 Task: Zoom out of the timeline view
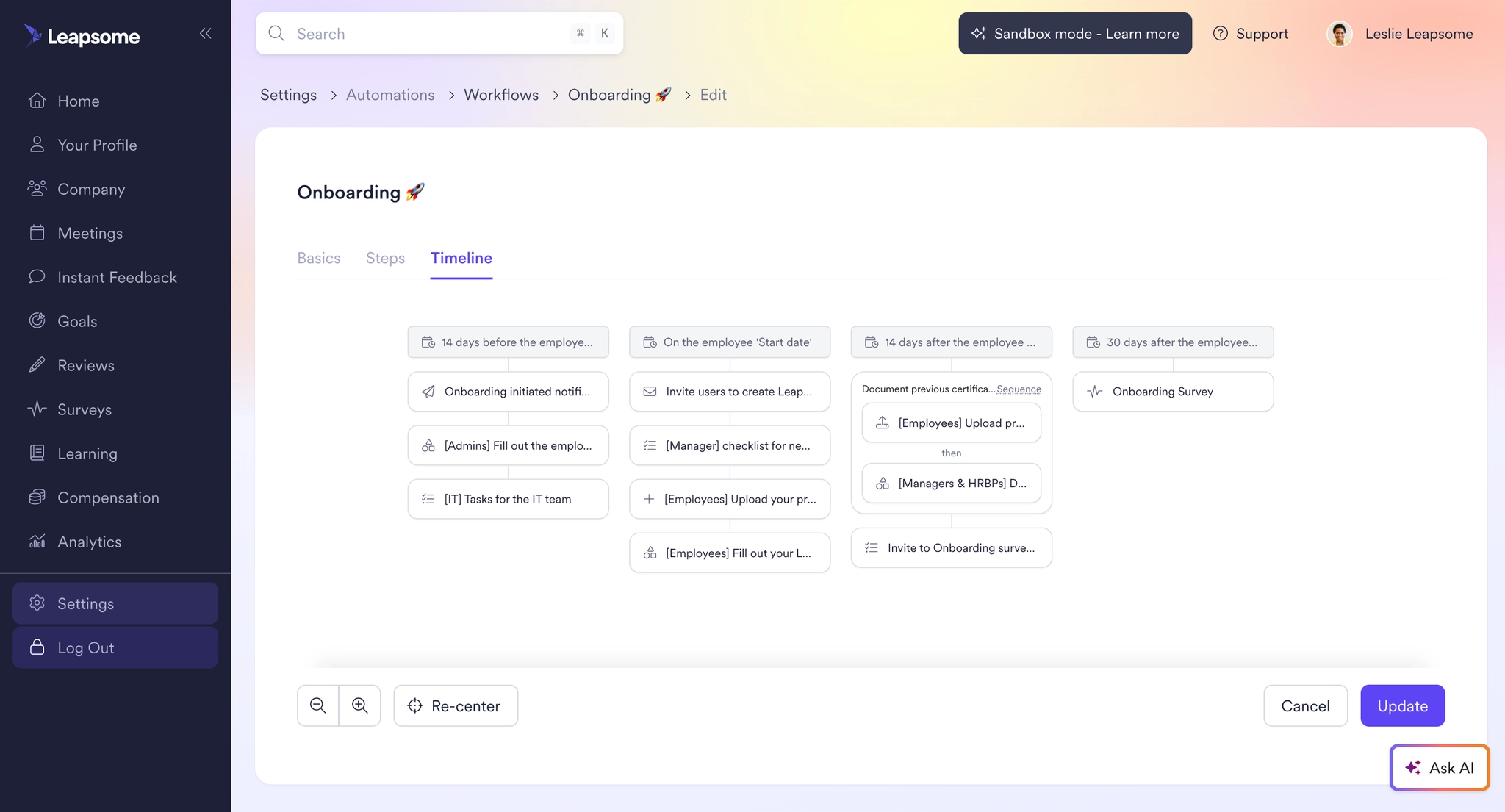[x=317, y=705]
